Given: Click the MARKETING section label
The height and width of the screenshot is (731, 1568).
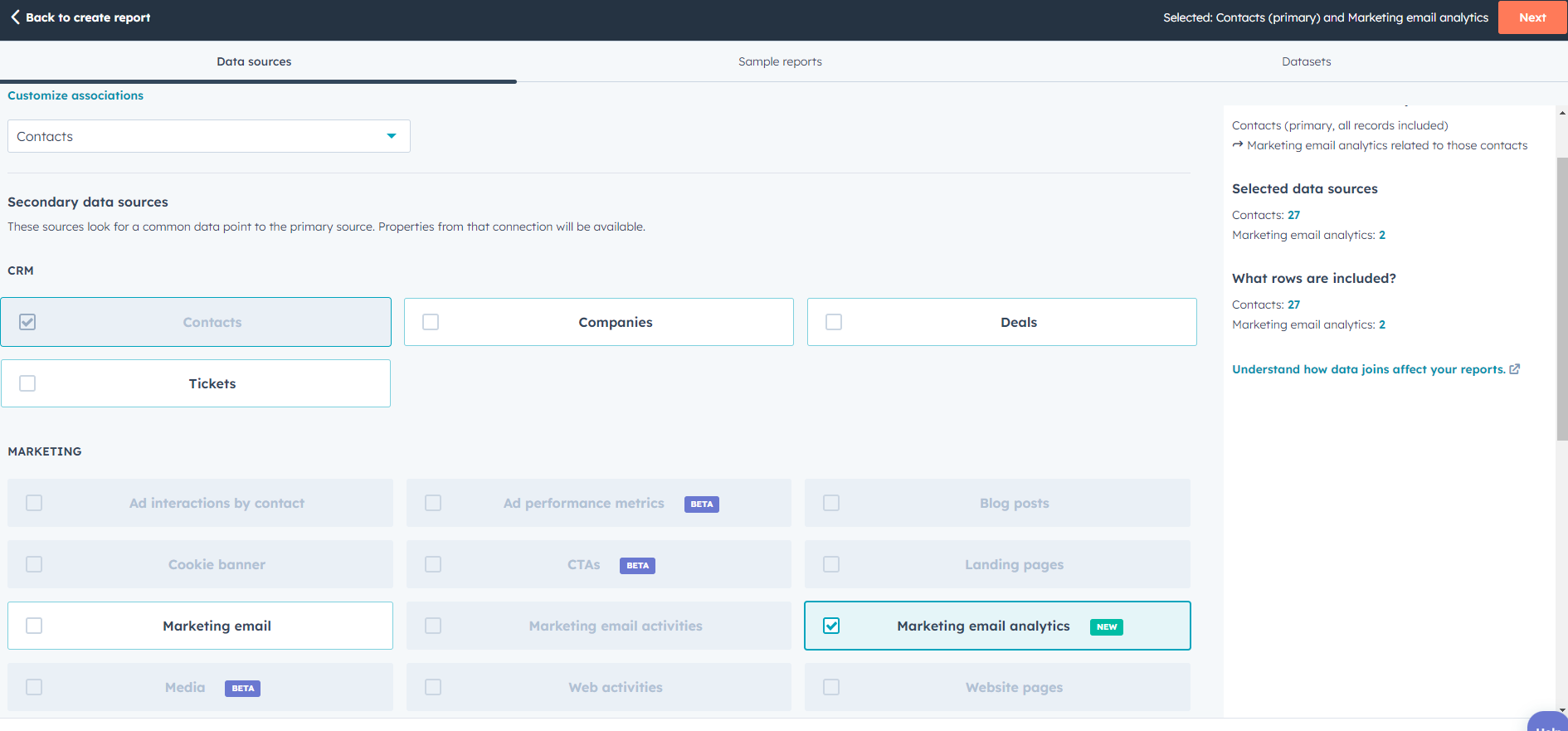Looking at the screenshot, I should click(x=45, y=451).
